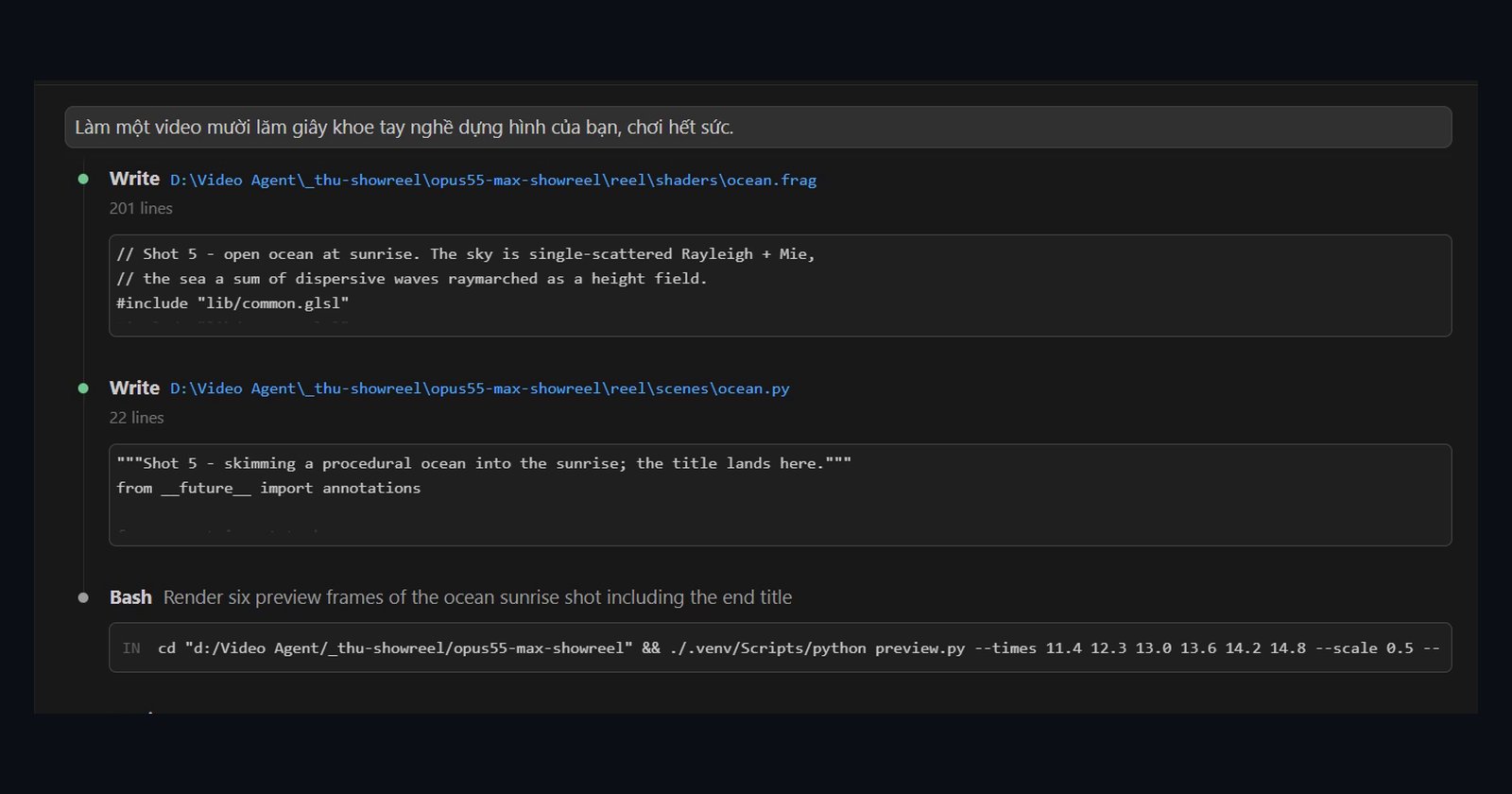Click the "// Shot 5 - open ocean at sunrise" comment
The image size is (1512, 794).
(466, 254)
